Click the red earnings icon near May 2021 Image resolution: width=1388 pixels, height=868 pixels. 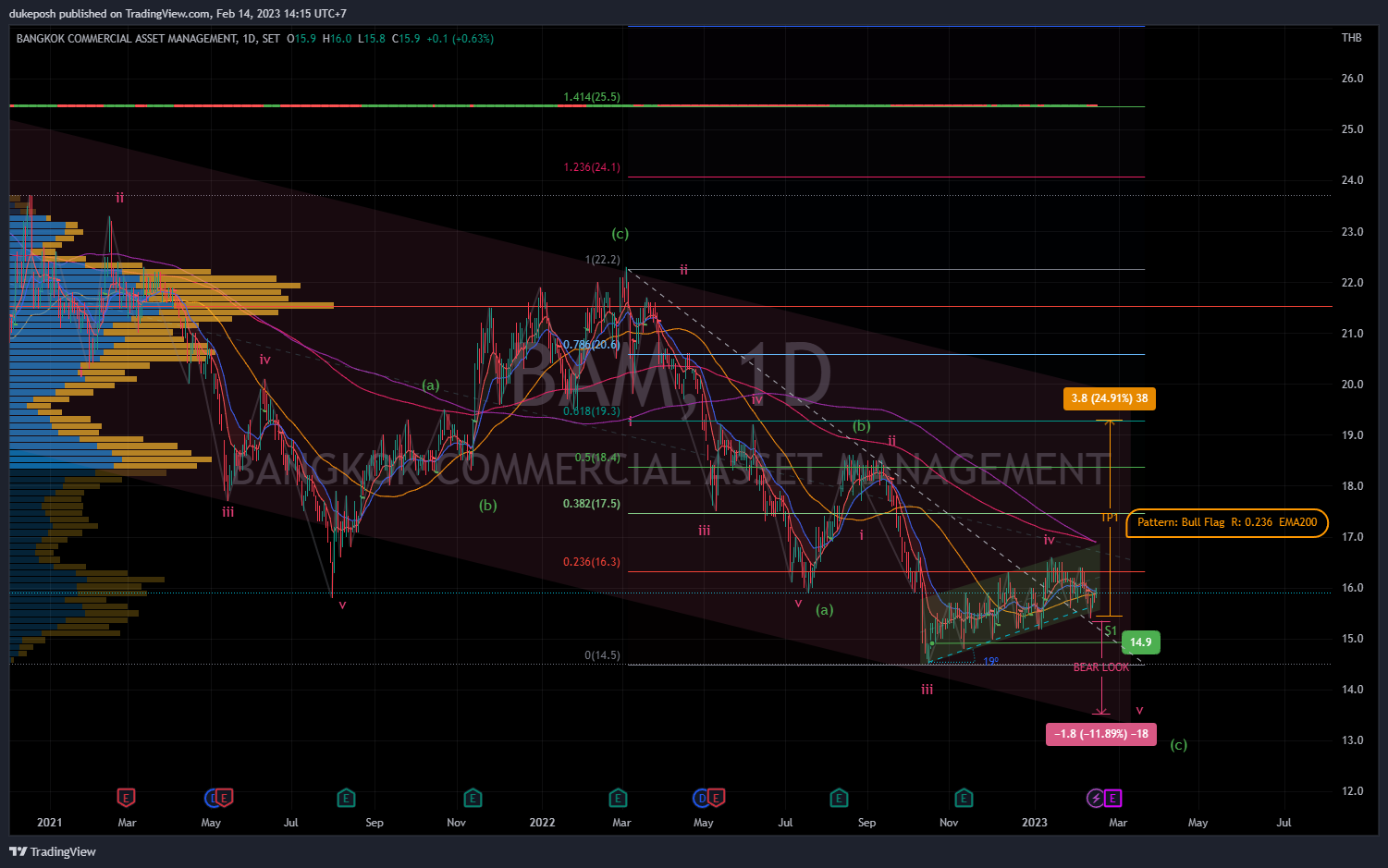(x=224, y=797)
